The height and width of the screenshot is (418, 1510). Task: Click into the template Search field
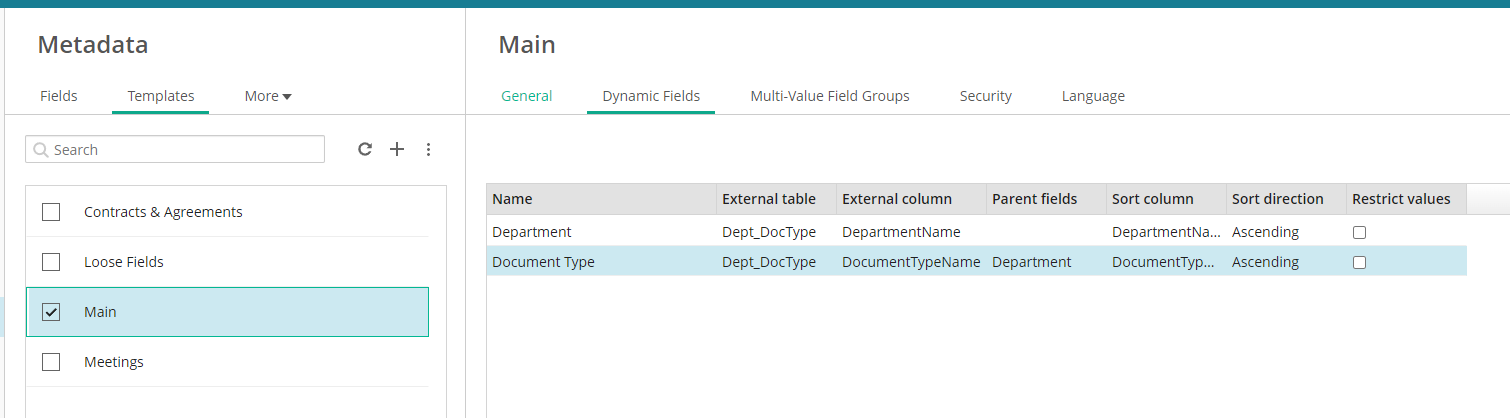[x=185, y=150]
